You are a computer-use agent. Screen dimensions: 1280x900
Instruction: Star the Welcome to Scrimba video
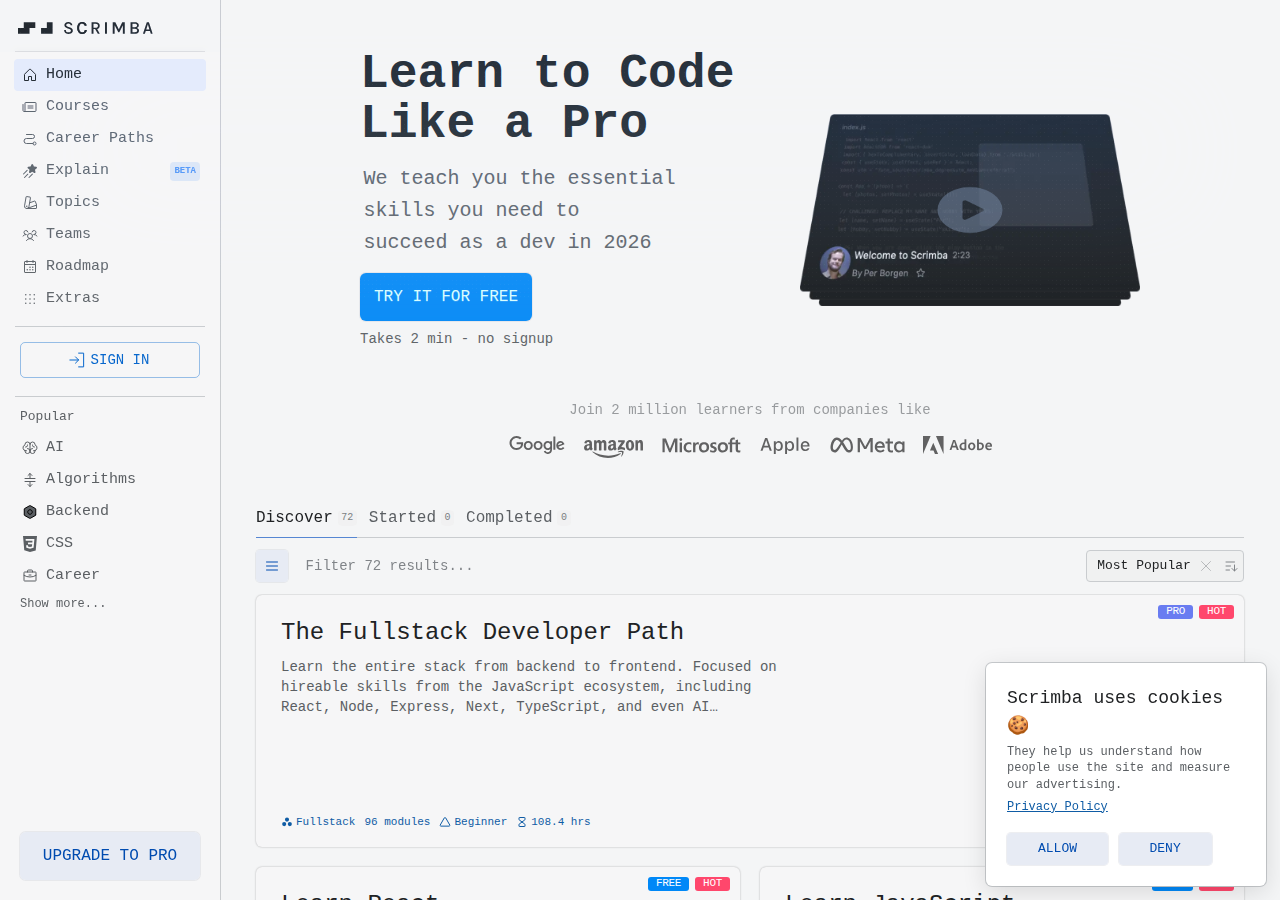tap(920, 273)
